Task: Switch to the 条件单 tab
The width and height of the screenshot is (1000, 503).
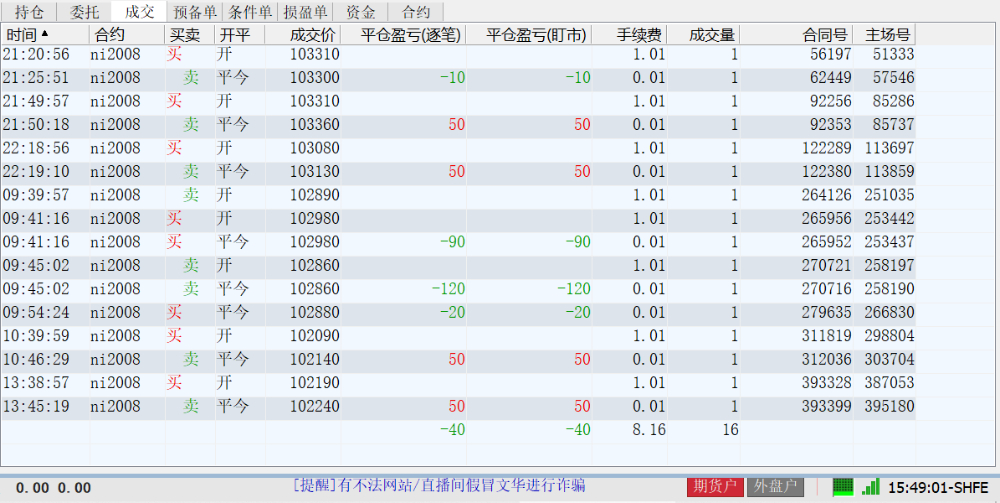Action: [249, 11]
